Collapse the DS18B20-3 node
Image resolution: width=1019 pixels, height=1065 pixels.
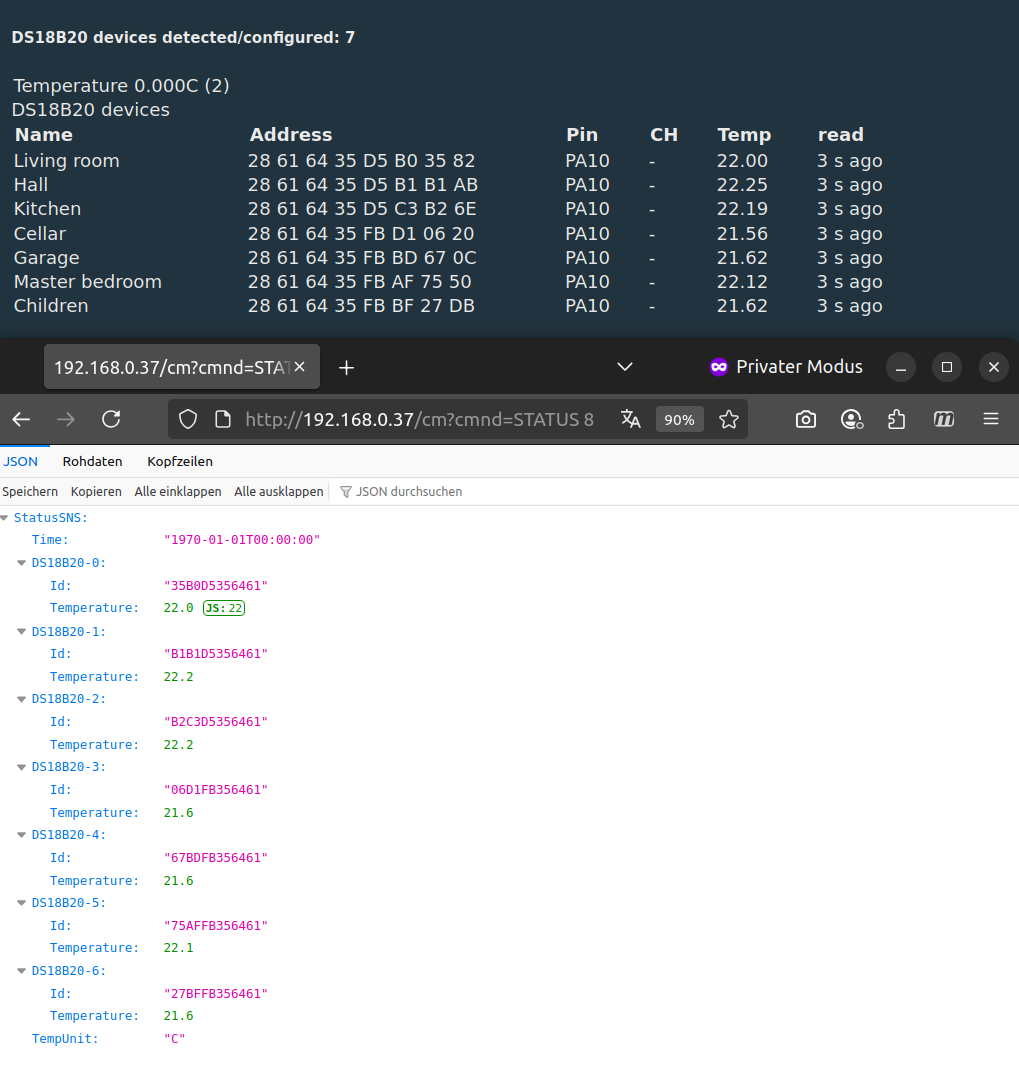22,767
